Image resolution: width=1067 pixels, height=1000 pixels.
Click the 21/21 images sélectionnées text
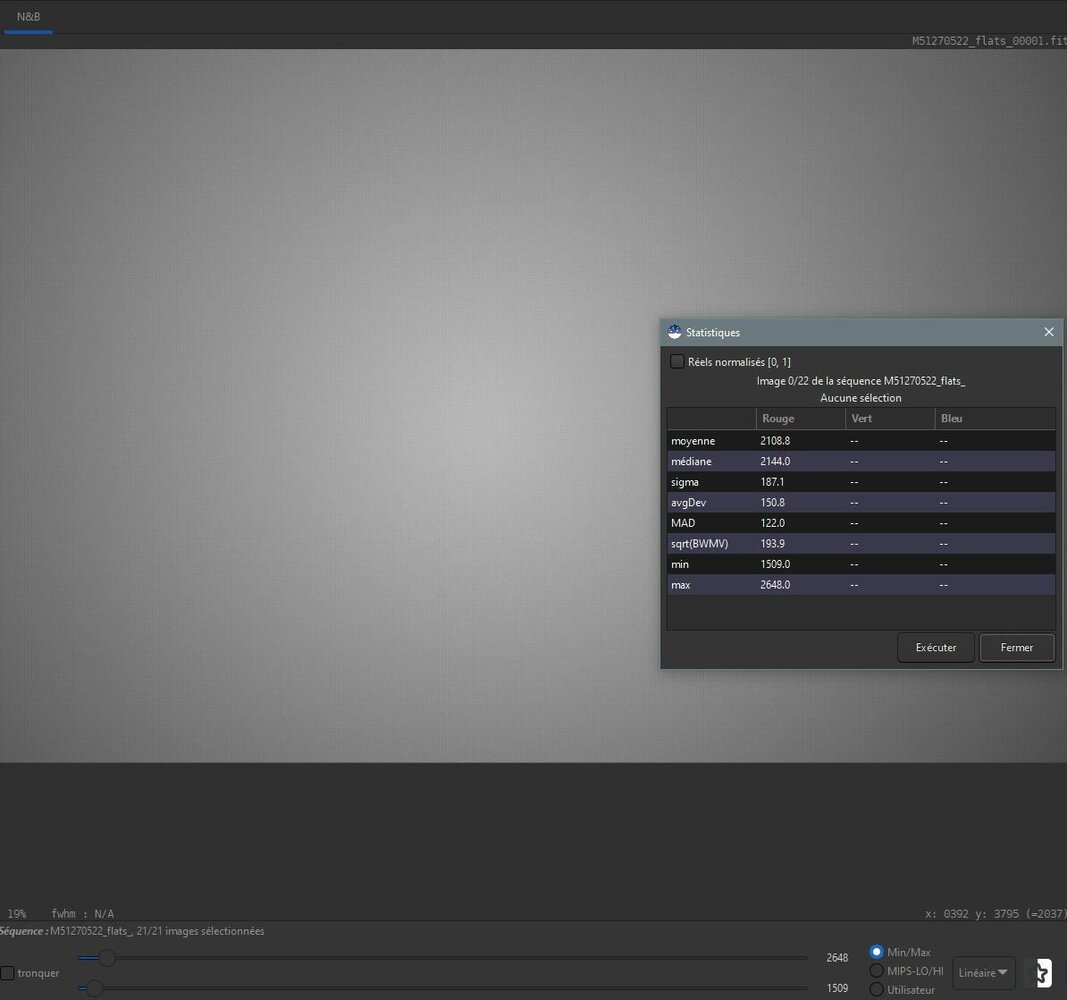(x=200, y=931)
